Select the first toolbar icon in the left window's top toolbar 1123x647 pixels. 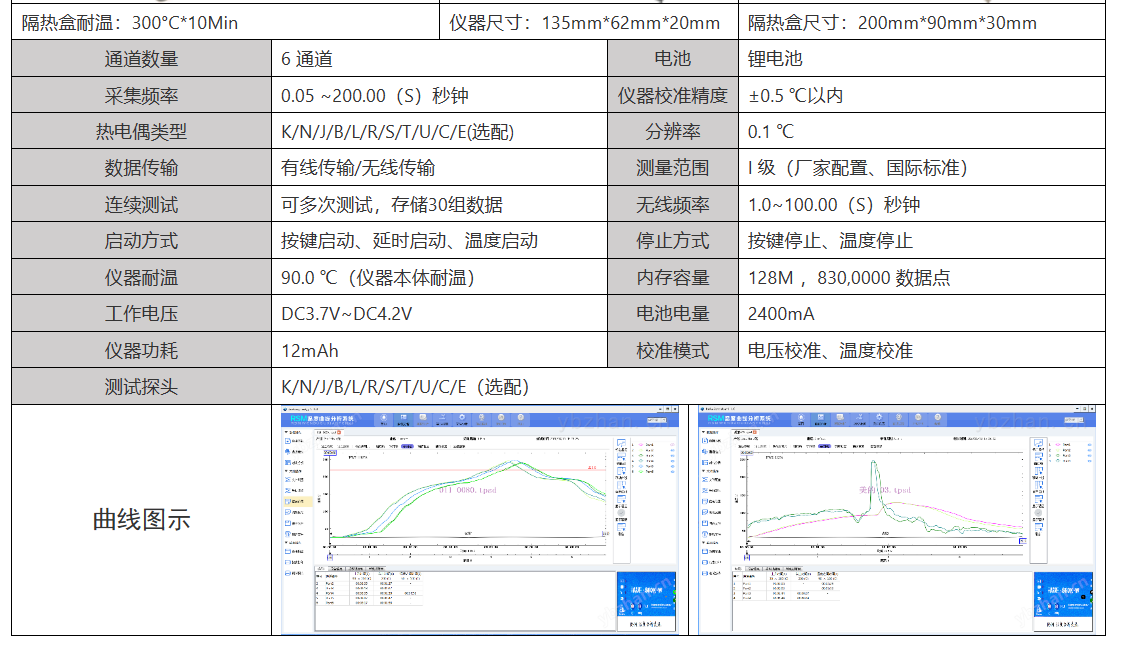click(x=383, y=417)
